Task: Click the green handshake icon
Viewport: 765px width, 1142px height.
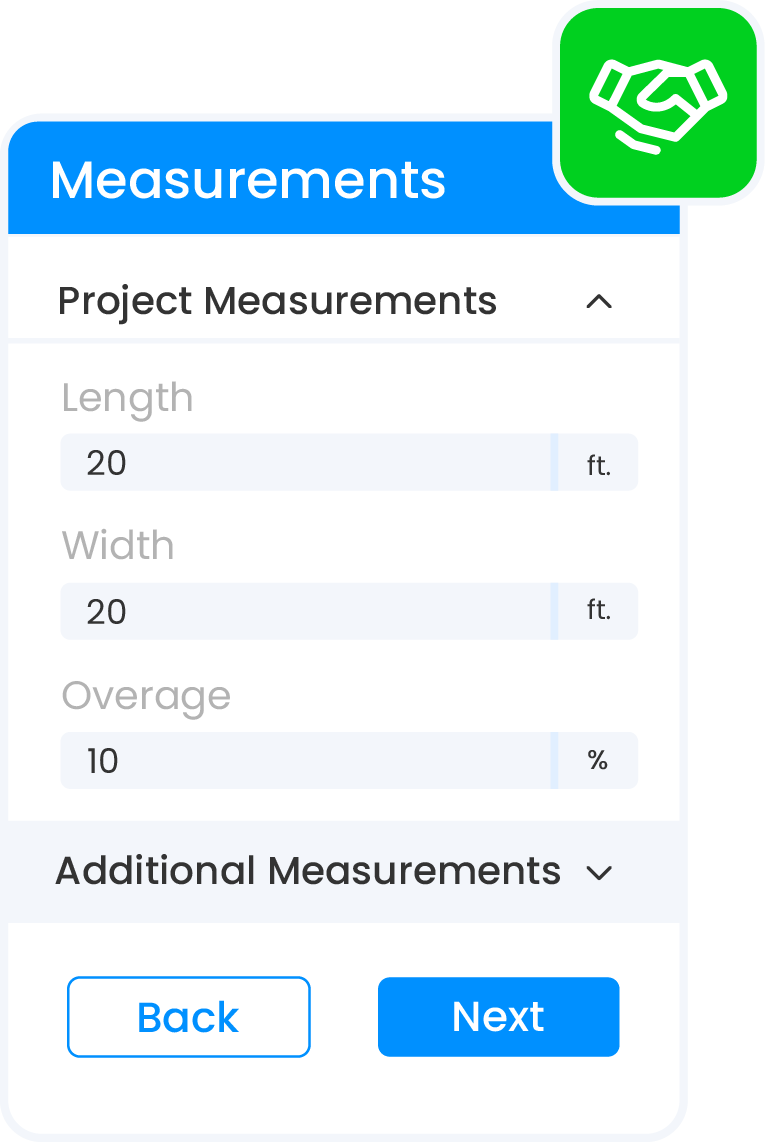Action: point(657,100)
